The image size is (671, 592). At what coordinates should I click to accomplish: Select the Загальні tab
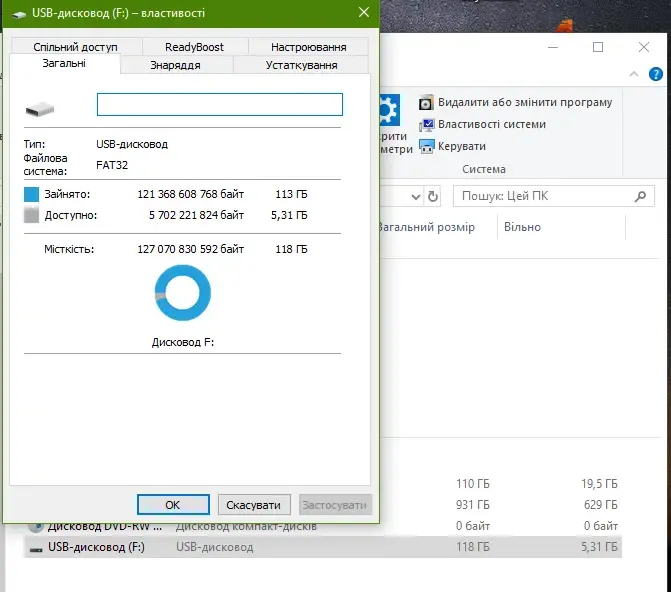pyautogui.click(x=64, y=63)
